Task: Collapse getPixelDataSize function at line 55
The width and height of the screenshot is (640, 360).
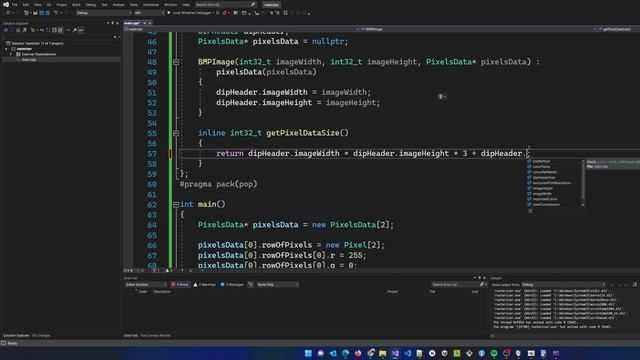Action: point(176,133)
